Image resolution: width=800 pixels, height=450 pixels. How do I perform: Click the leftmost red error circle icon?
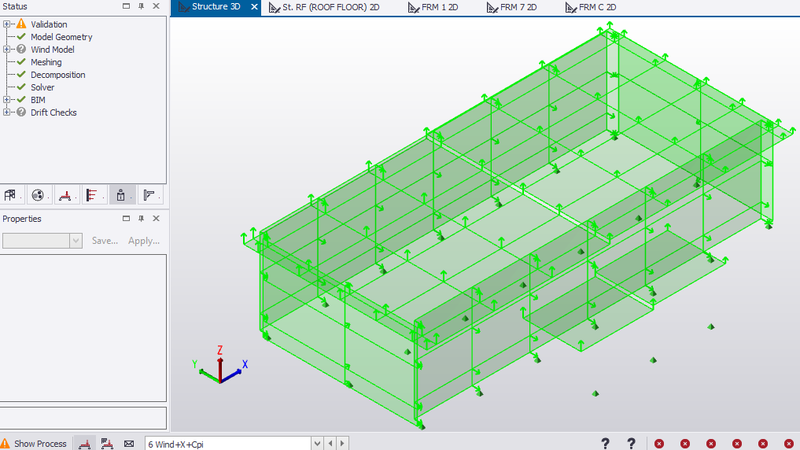point(659,444)
